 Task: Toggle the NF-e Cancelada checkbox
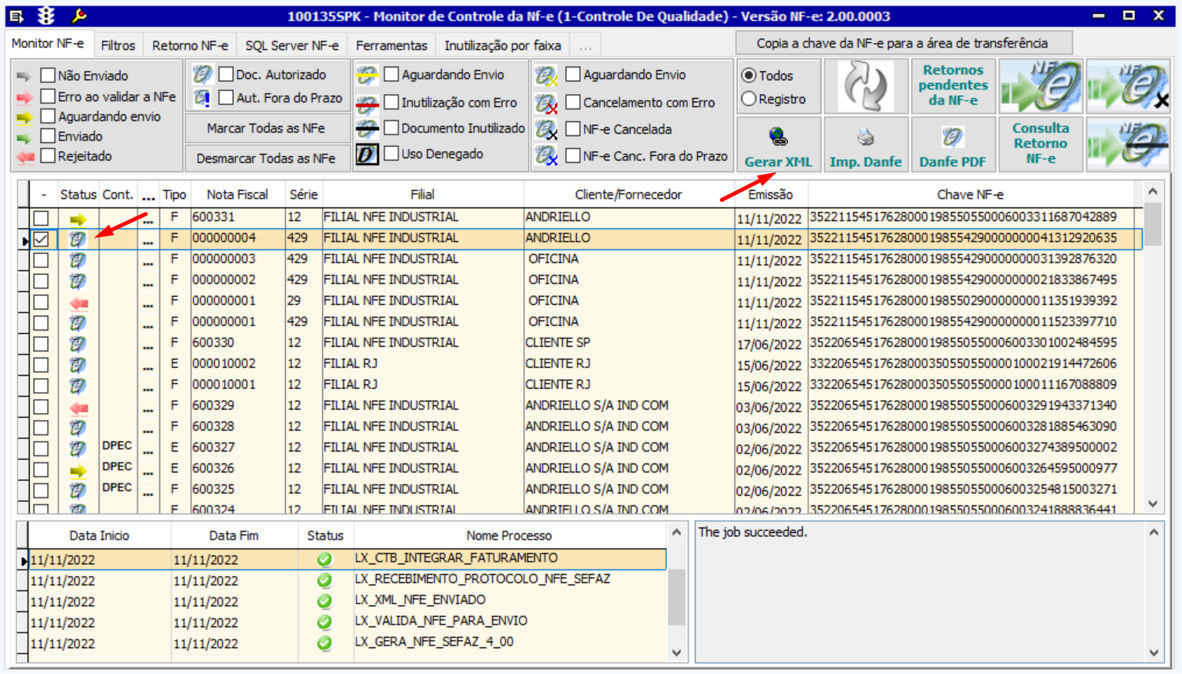[x=573, y=129]
